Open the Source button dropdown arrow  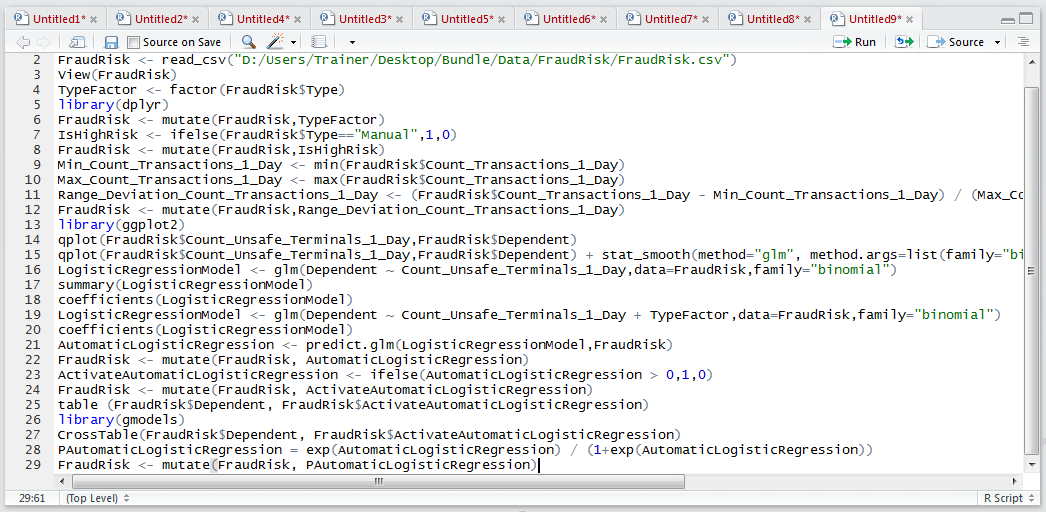coord(997,42)
